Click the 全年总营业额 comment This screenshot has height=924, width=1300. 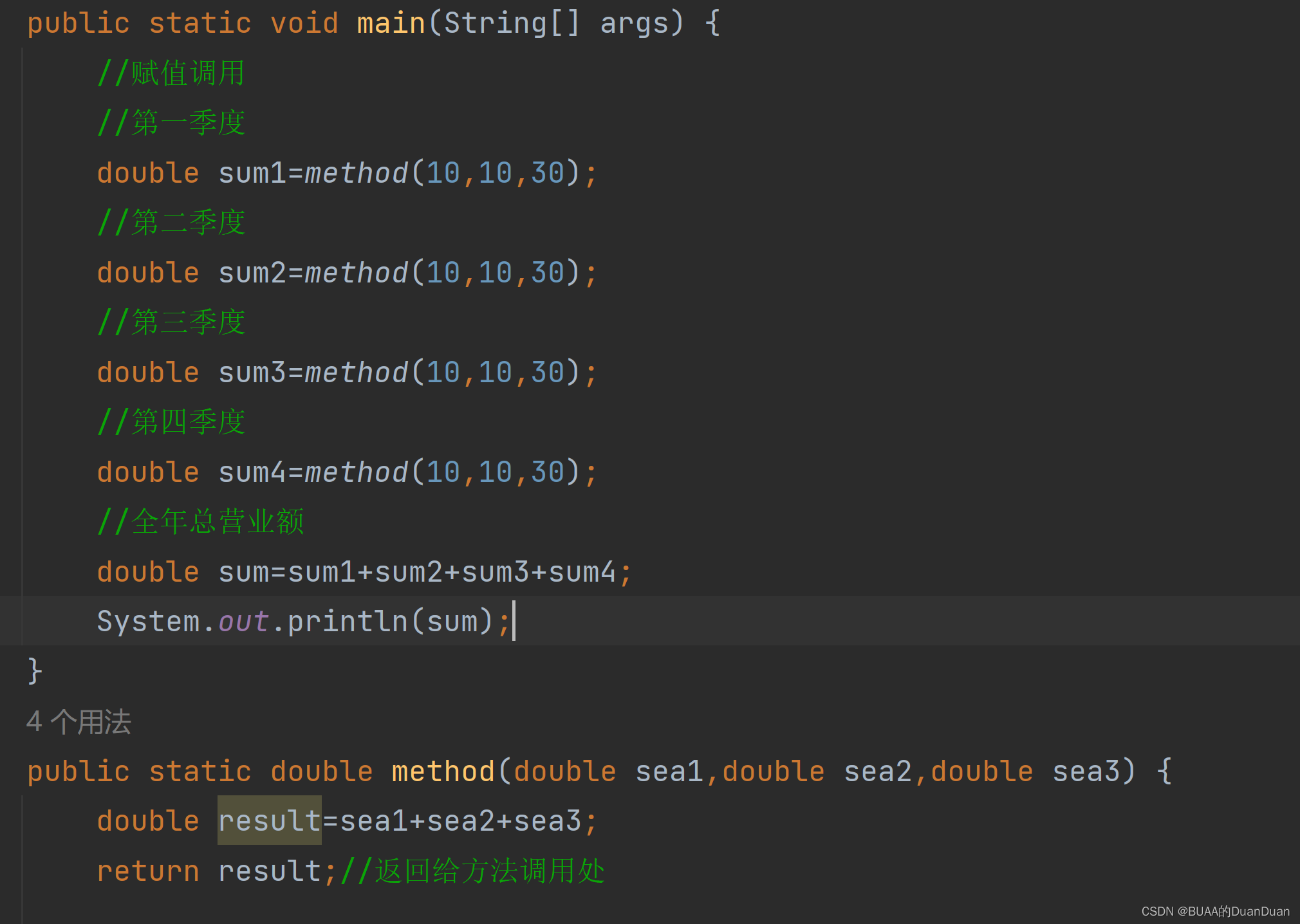(201, 522)
